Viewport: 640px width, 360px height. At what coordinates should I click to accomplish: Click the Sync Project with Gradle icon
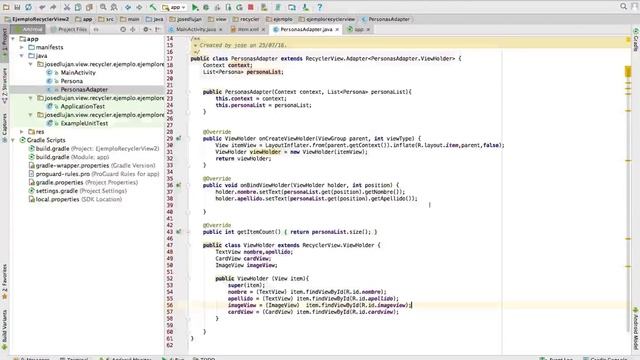(x=278, y=7)
